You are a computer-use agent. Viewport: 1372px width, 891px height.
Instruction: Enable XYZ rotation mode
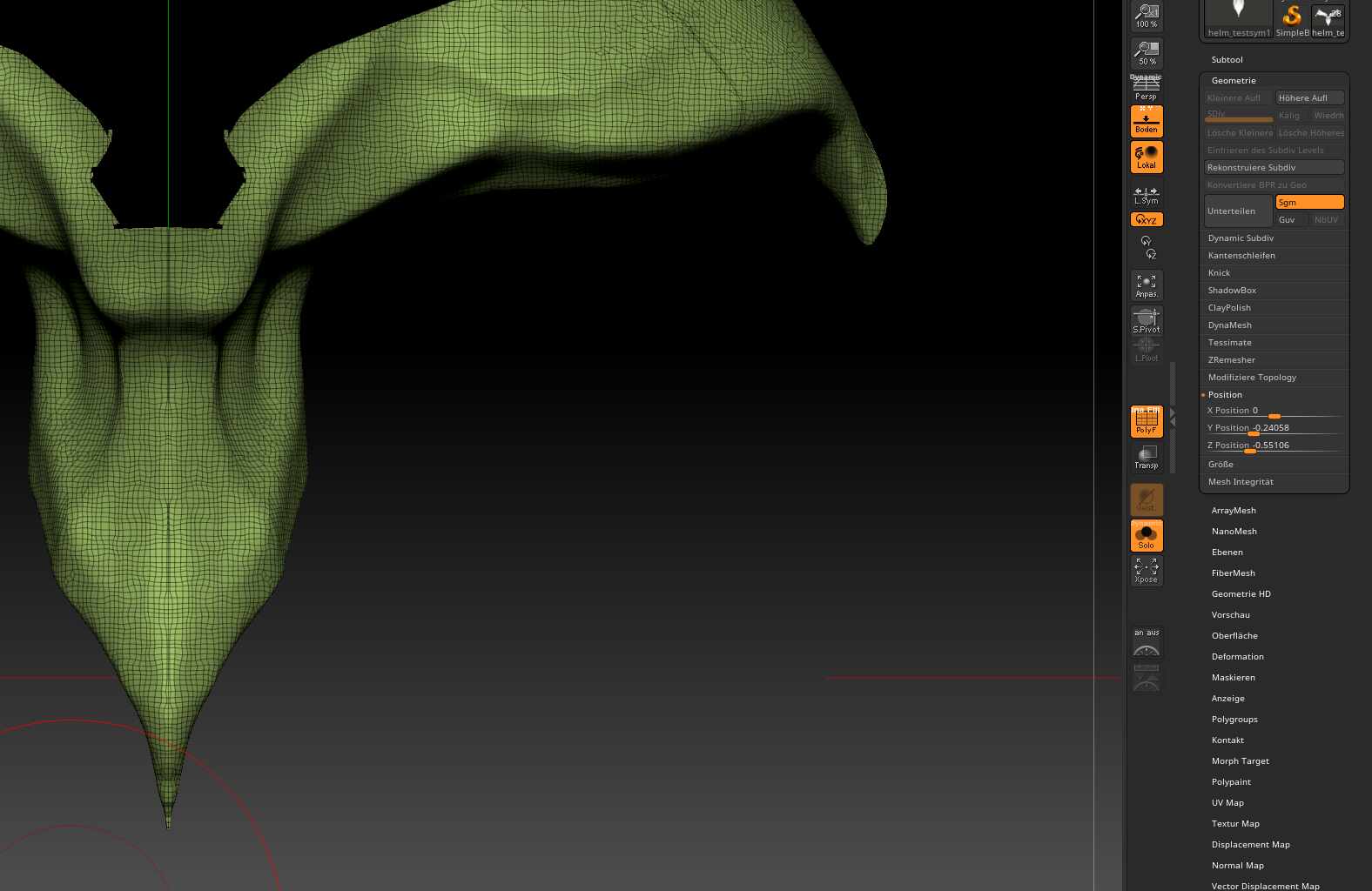(x=1147, y=219)
